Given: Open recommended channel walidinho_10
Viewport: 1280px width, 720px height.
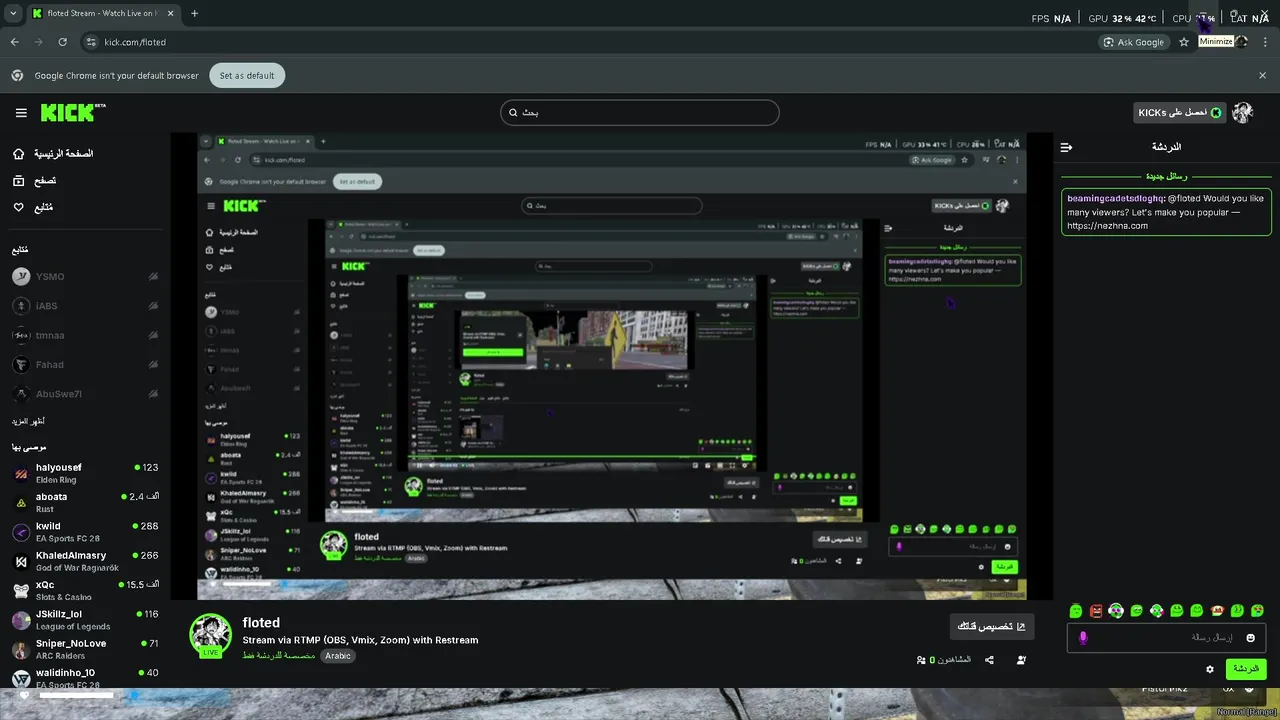Looking at the screenshot, I should [85, 678].
